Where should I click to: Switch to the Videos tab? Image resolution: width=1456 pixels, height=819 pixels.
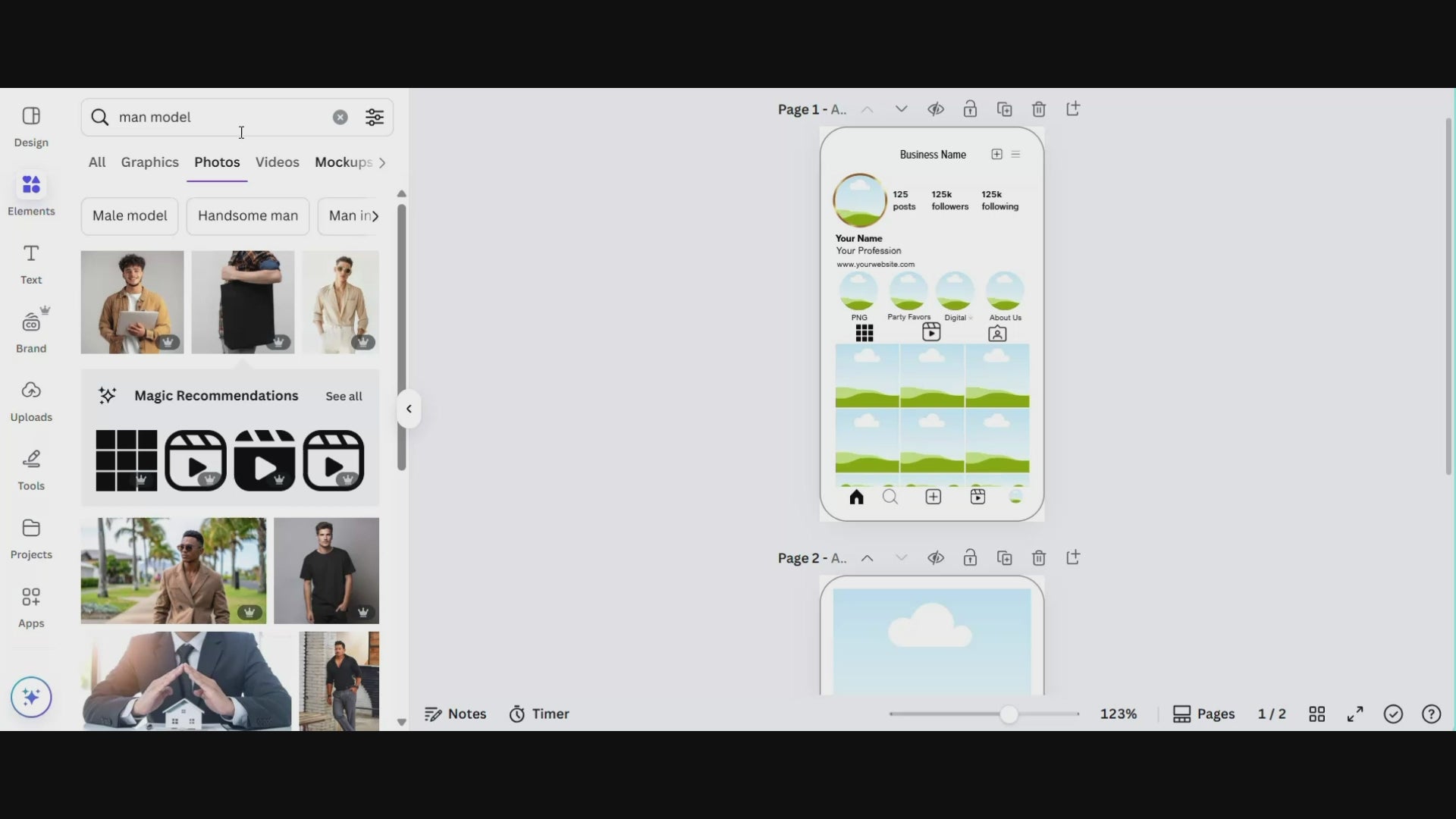(277, 162)
